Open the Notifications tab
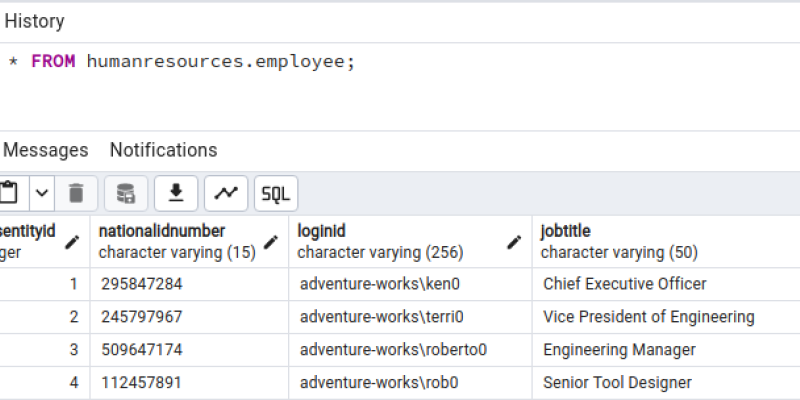Image resolution: width=800 pixels, height=400 pixels. (164, 150)
